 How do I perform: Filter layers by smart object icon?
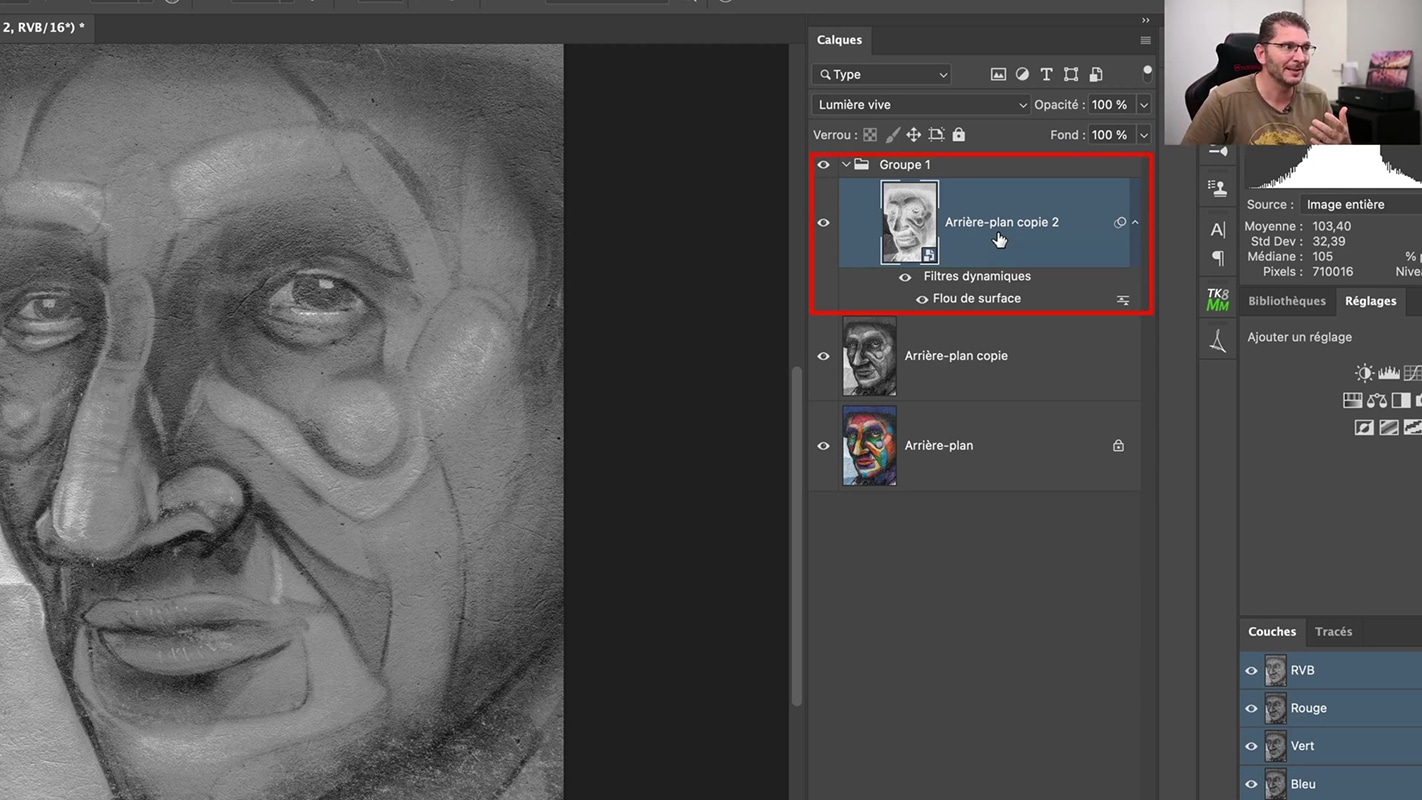point(1096,74)
